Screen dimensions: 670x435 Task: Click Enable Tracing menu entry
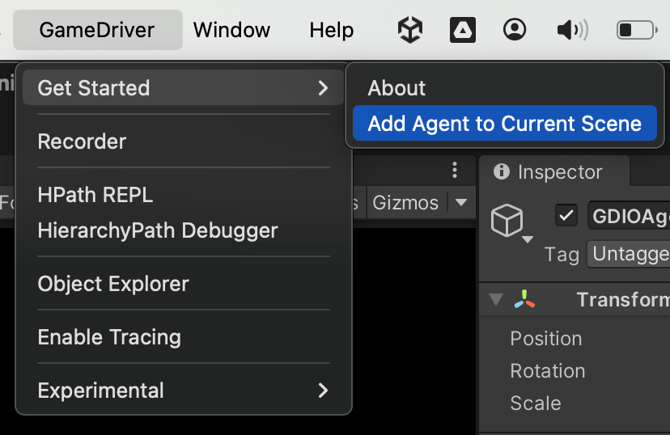[109, 337]
